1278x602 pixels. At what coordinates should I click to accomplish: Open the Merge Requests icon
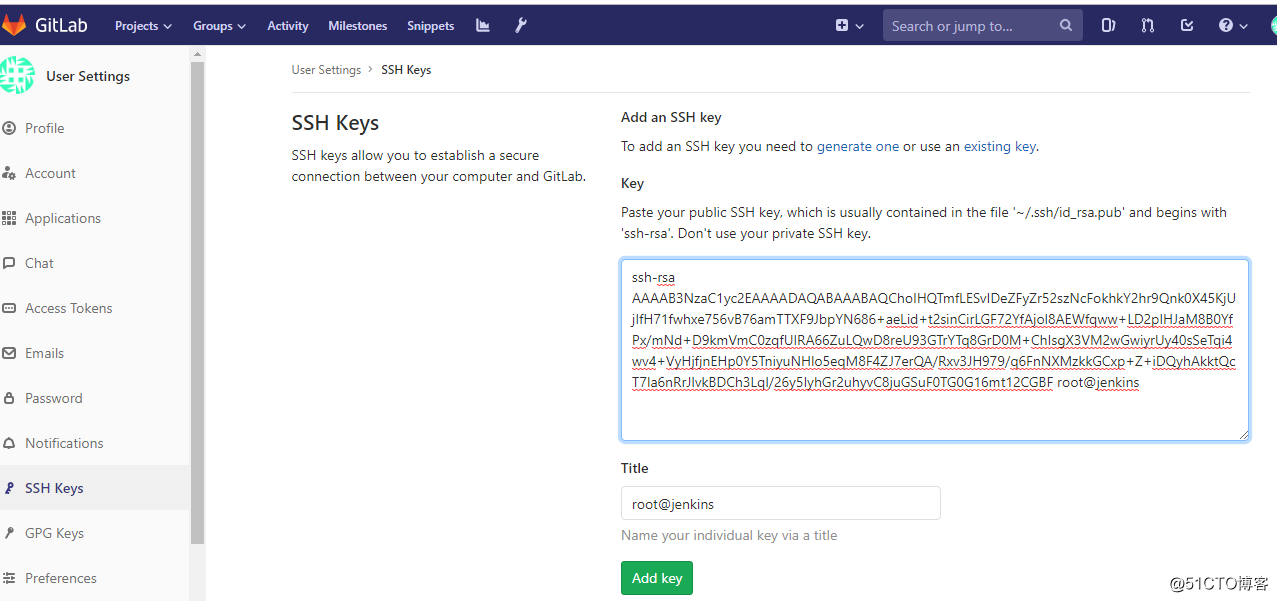coord(1146,25)
